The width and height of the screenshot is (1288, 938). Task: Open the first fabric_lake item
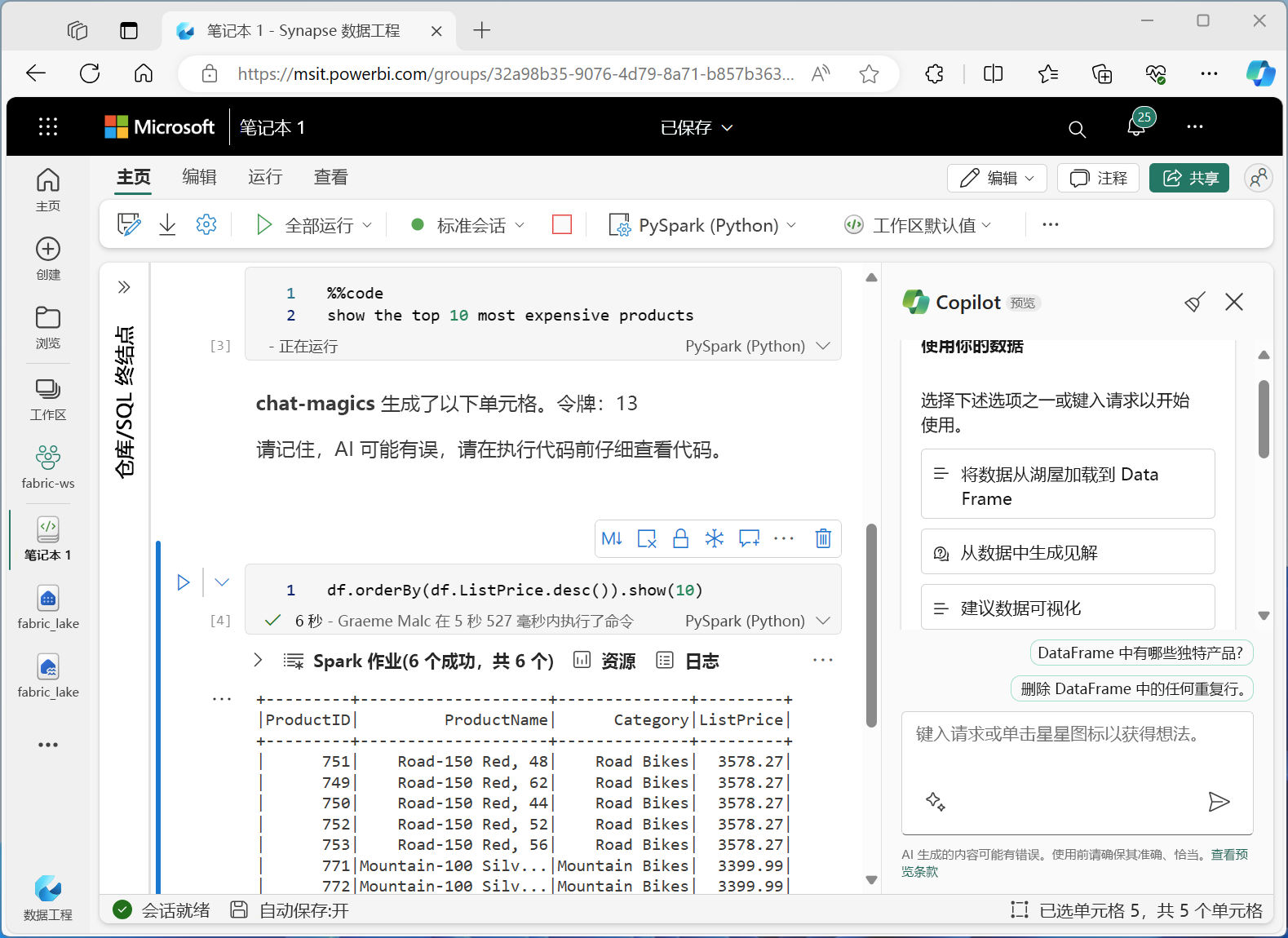[48, 608]
